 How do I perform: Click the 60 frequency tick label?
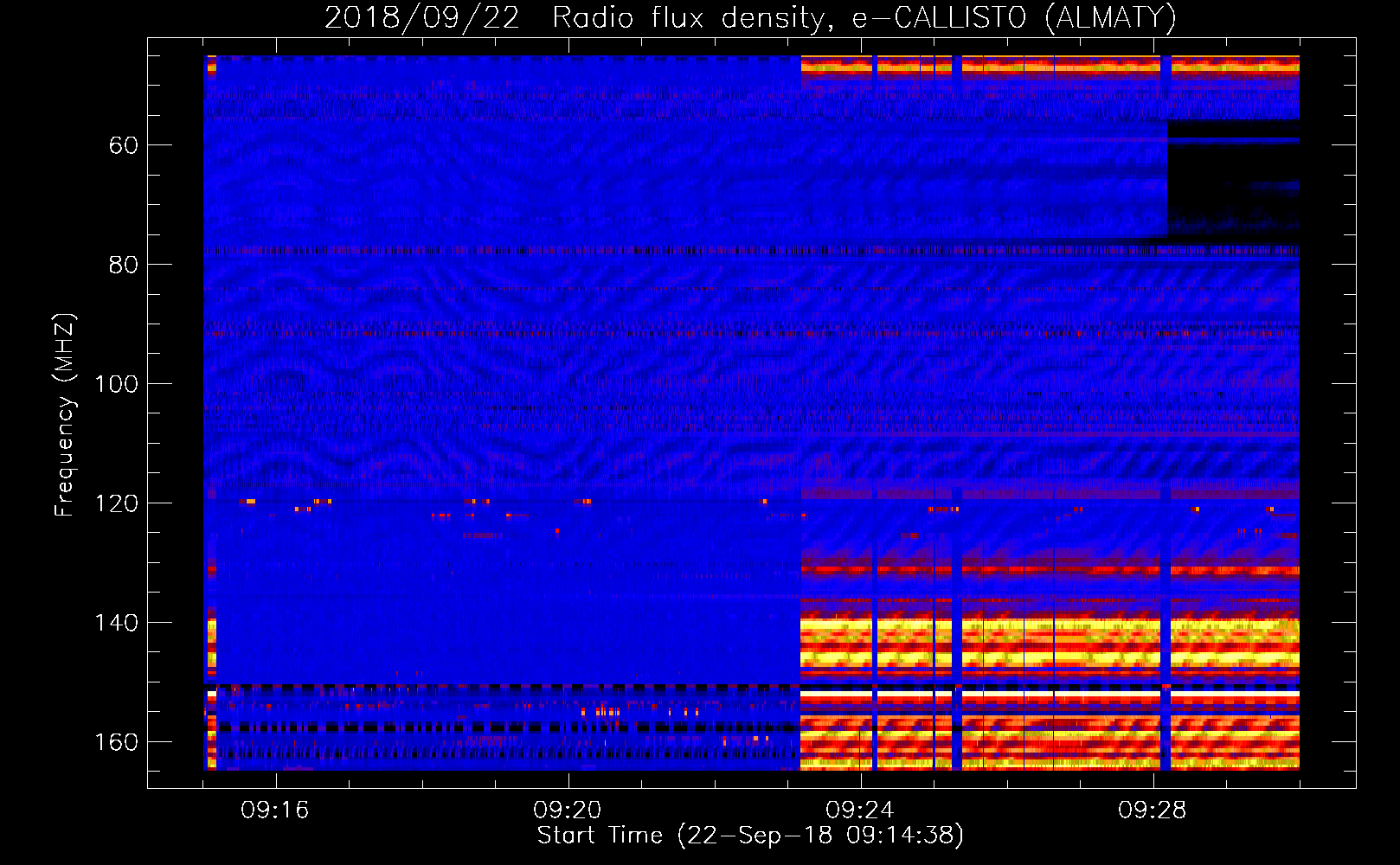pos(123,145)
